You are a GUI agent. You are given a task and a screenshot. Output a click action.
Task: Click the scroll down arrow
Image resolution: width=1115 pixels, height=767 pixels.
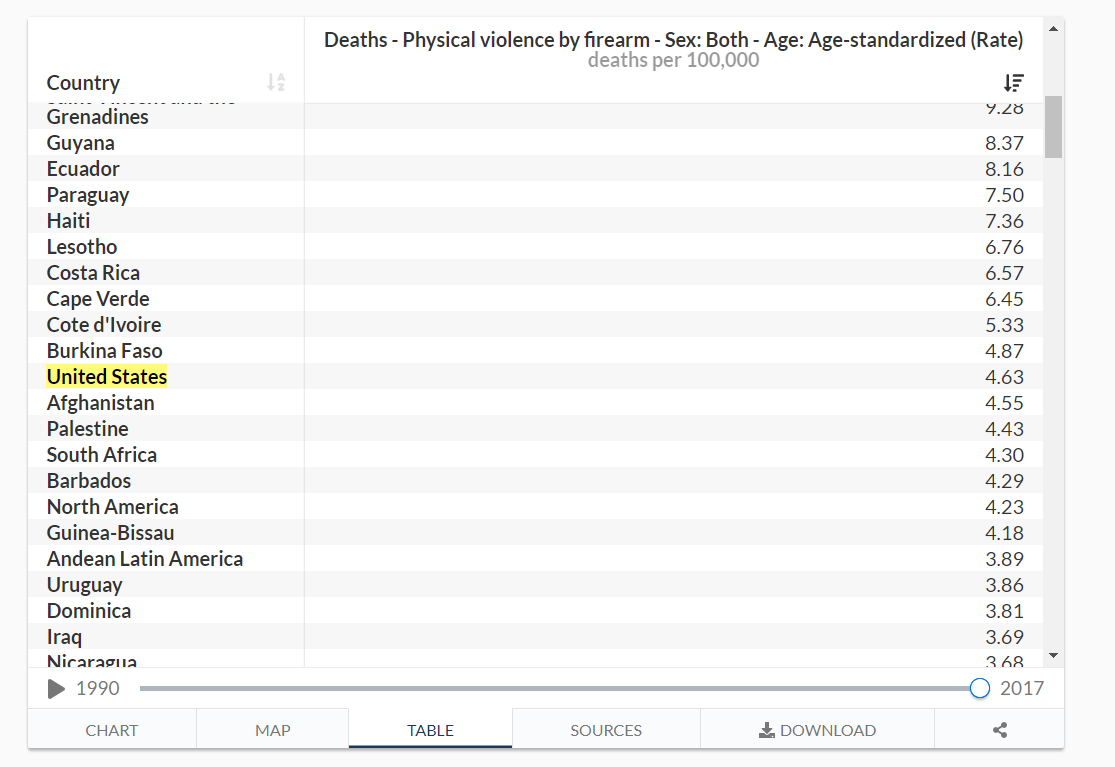tap(1053, 655)
